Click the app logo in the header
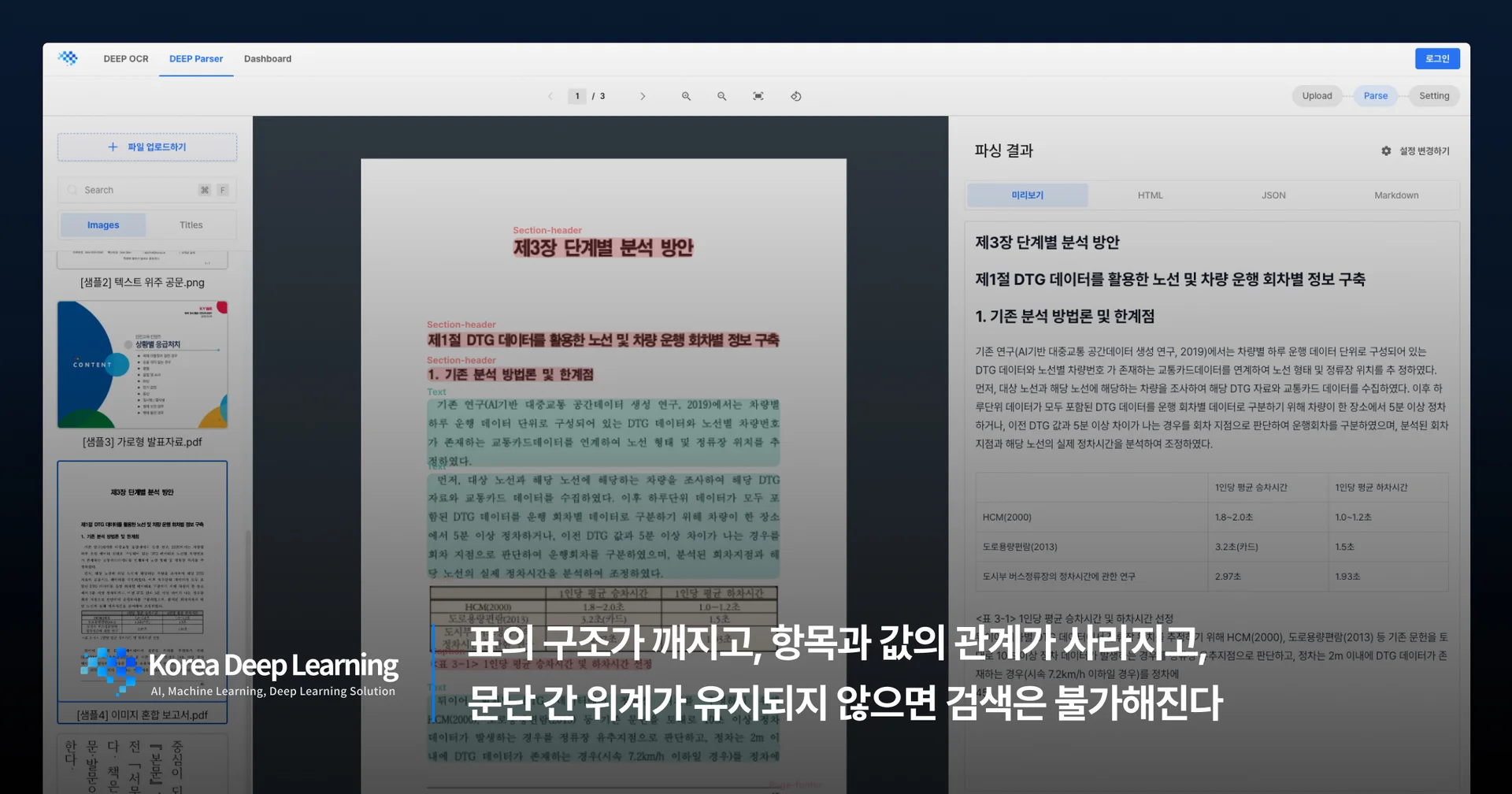Screen dimensions: 1512x794 tap(68, 58)
